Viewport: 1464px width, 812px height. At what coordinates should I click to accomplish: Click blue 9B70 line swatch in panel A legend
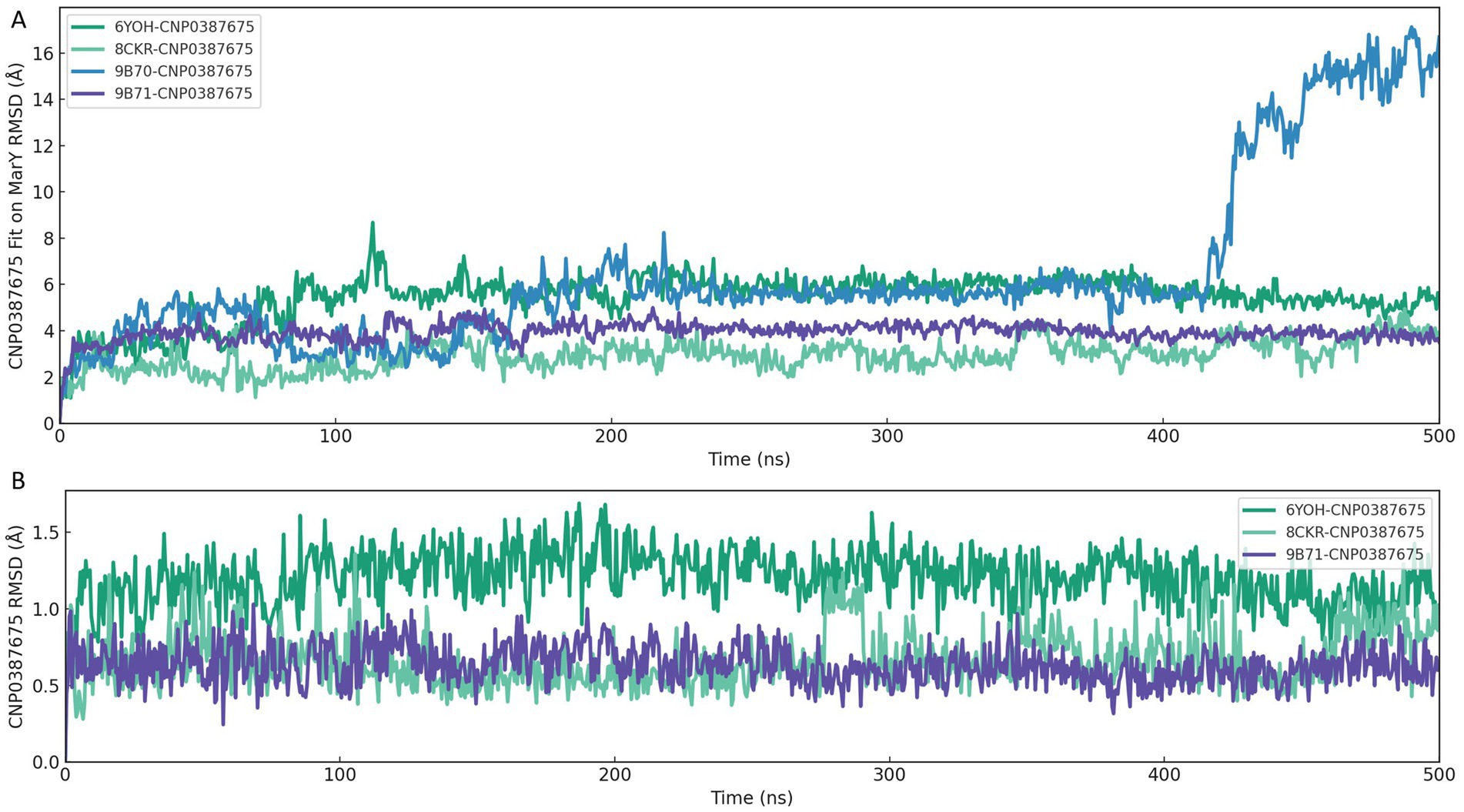(x=88, y=72)
